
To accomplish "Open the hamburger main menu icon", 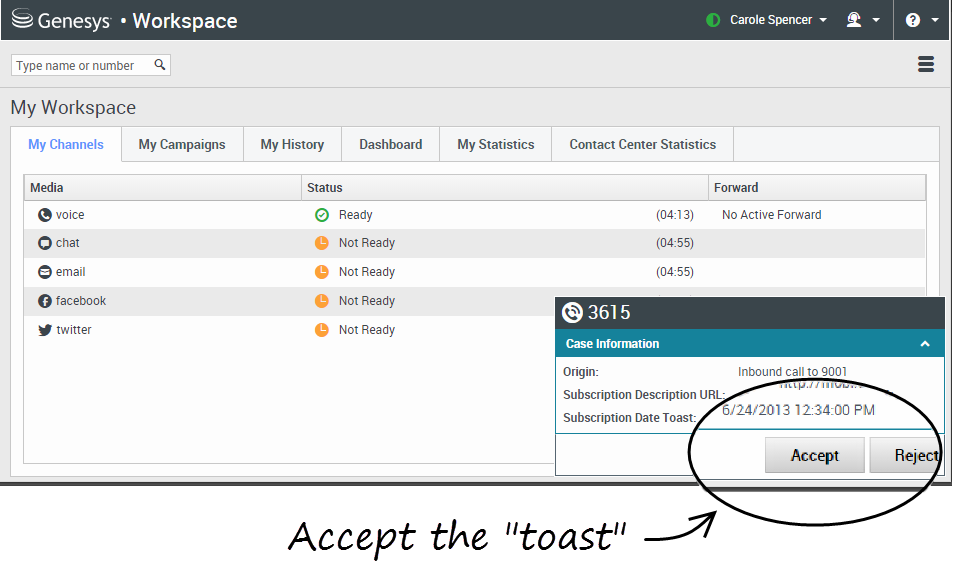I will point(925,65).
